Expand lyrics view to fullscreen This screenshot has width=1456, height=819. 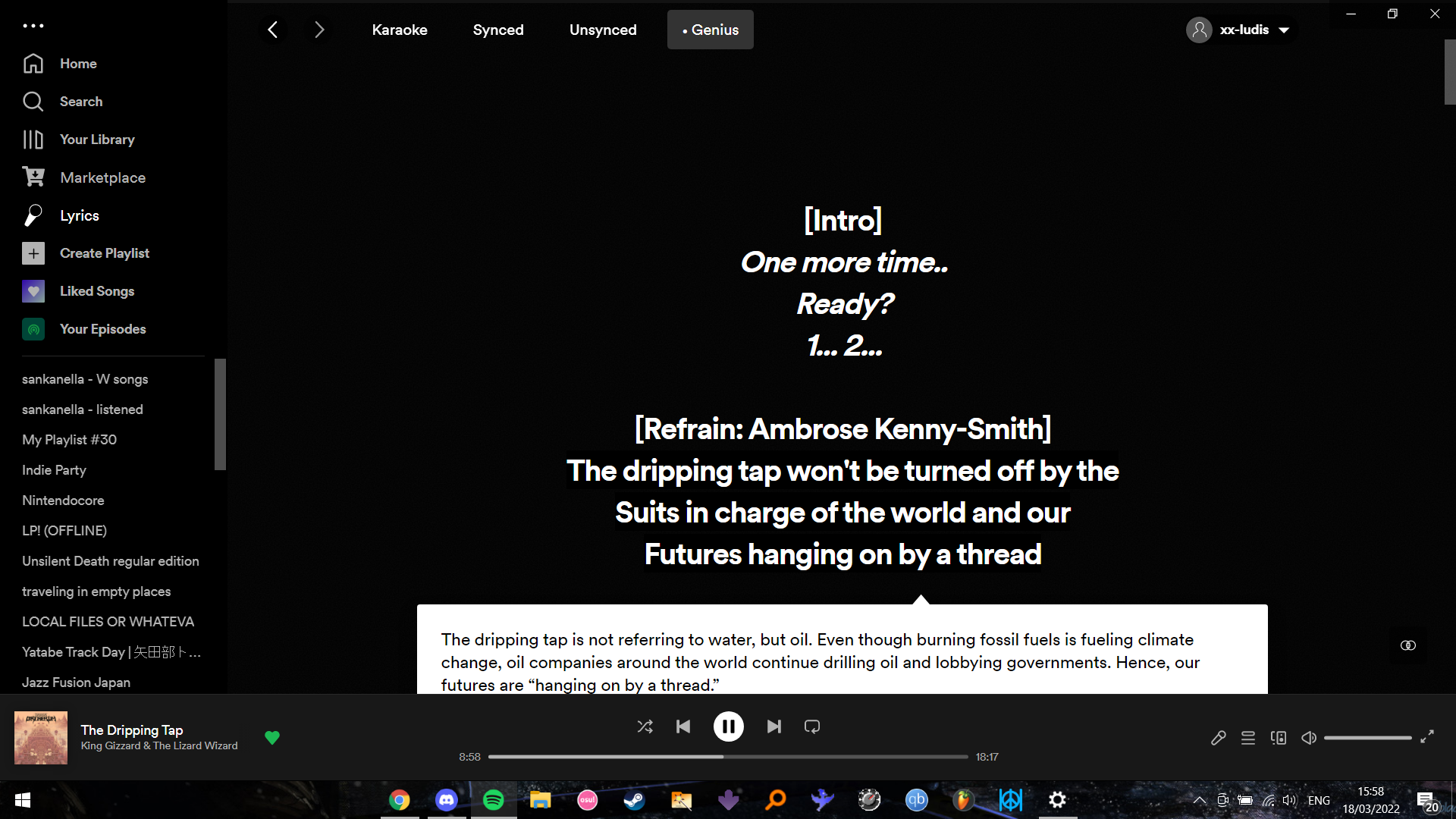(x=1427, y=736)
